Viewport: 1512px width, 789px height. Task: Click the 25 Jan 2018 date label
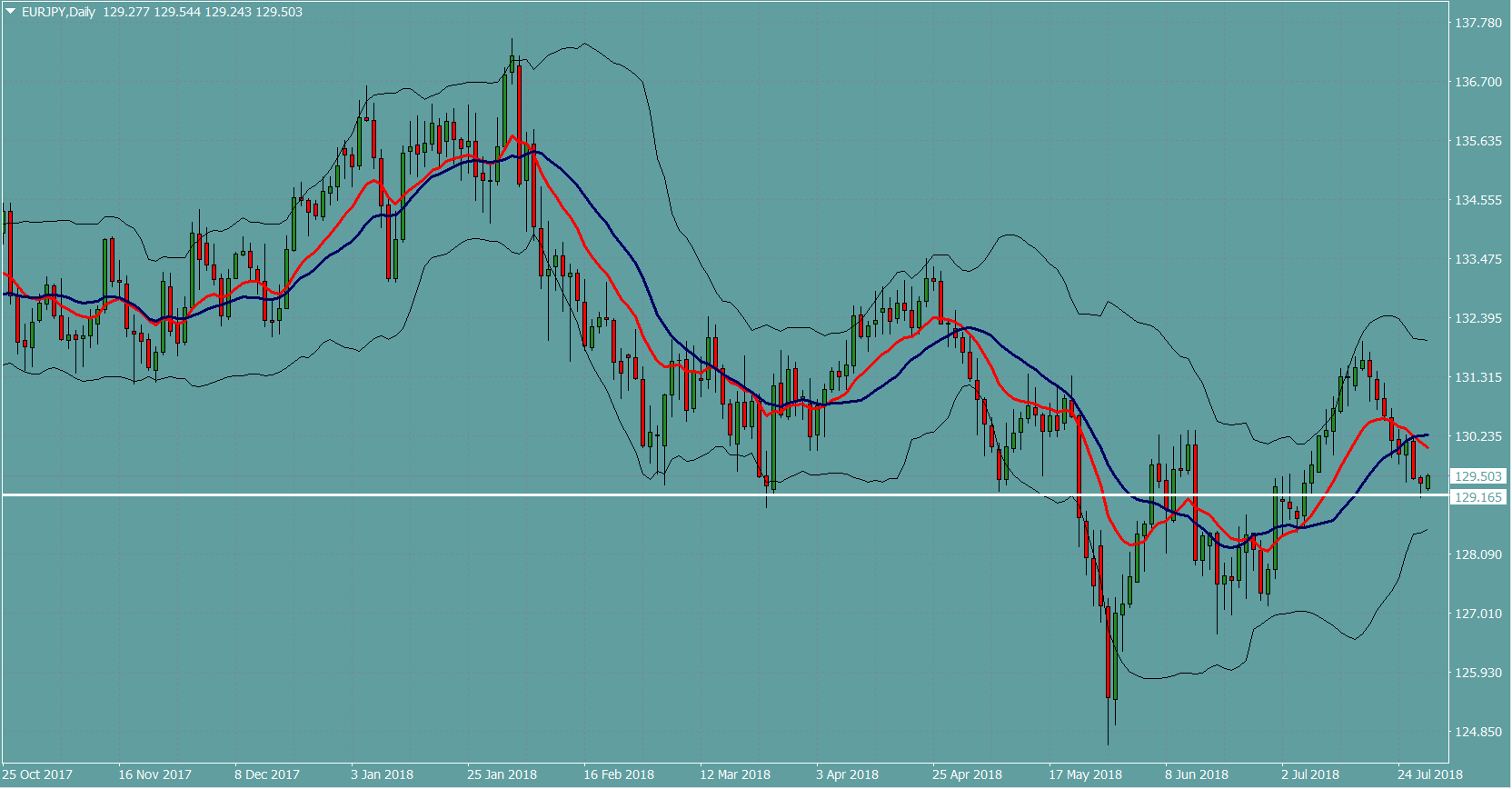(x=502, y=774)
